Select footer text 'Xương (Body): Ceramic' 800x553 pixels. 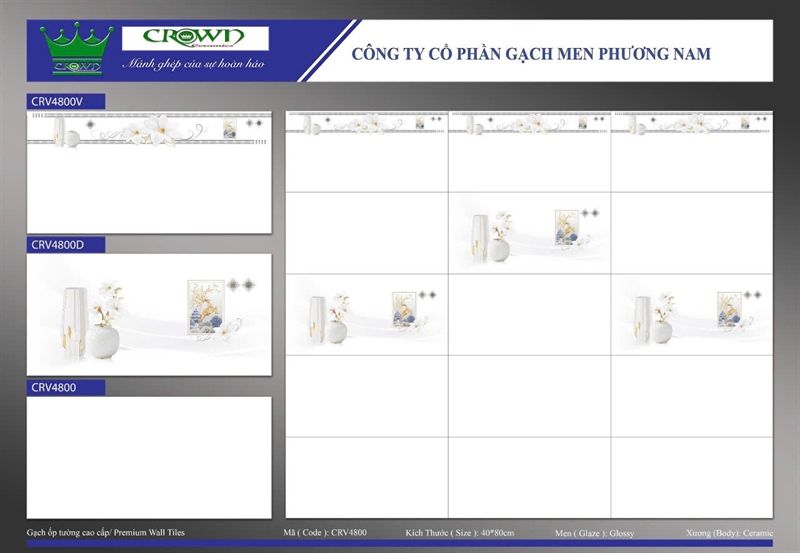(x=730, y=533)
